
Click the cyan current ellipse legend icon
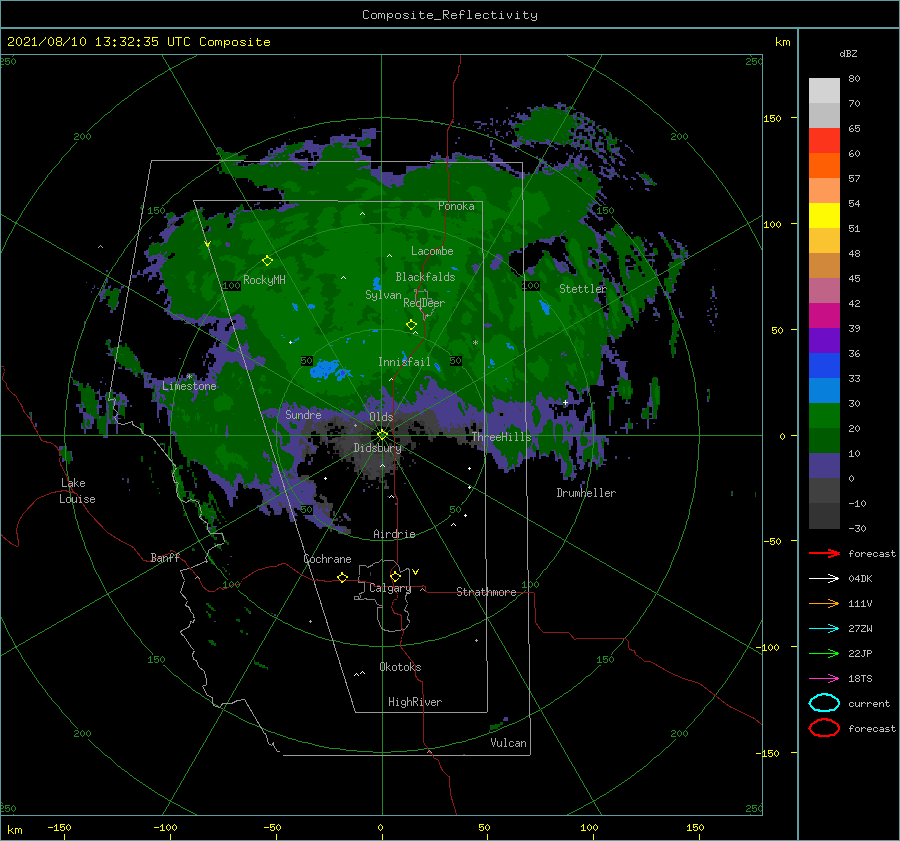(x=824, y=703)
